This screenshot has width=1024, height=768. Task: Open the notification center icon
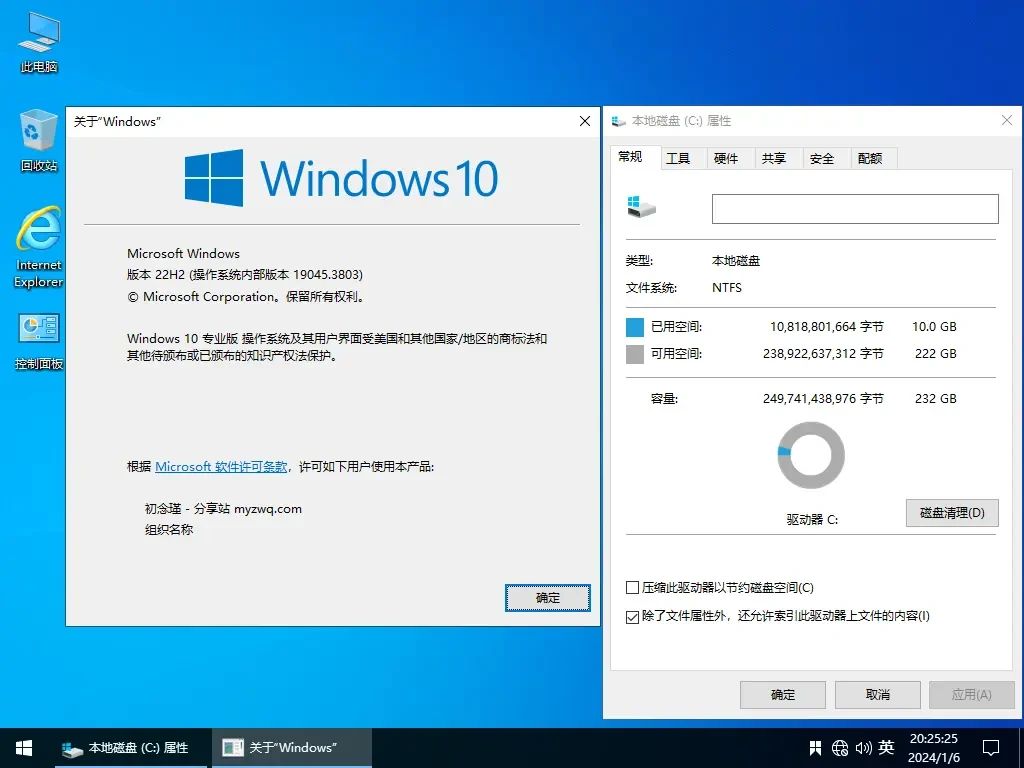991,748
